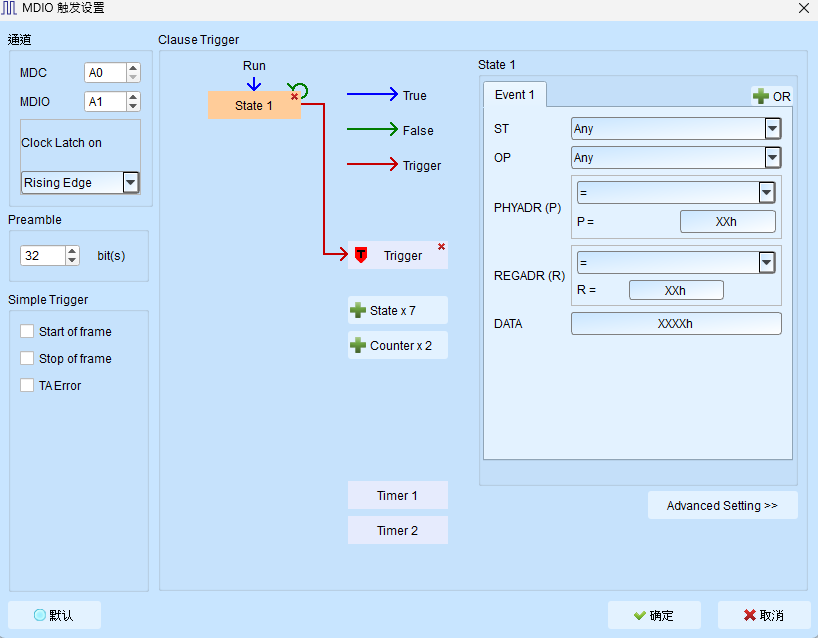This screenshot has height=638, width=818.
Task: Decrease the MDC channel value
Action: (x=133, y=77)
